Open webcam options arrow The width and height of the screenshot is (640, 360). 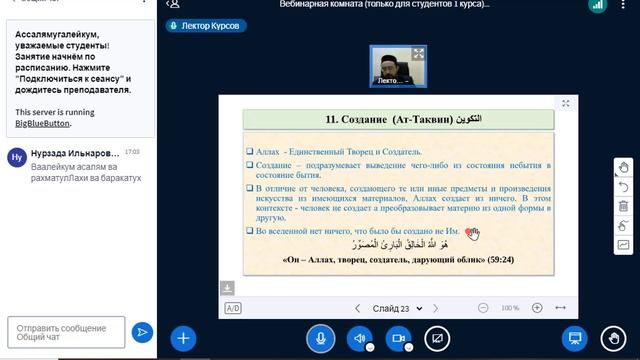[409, 347]
